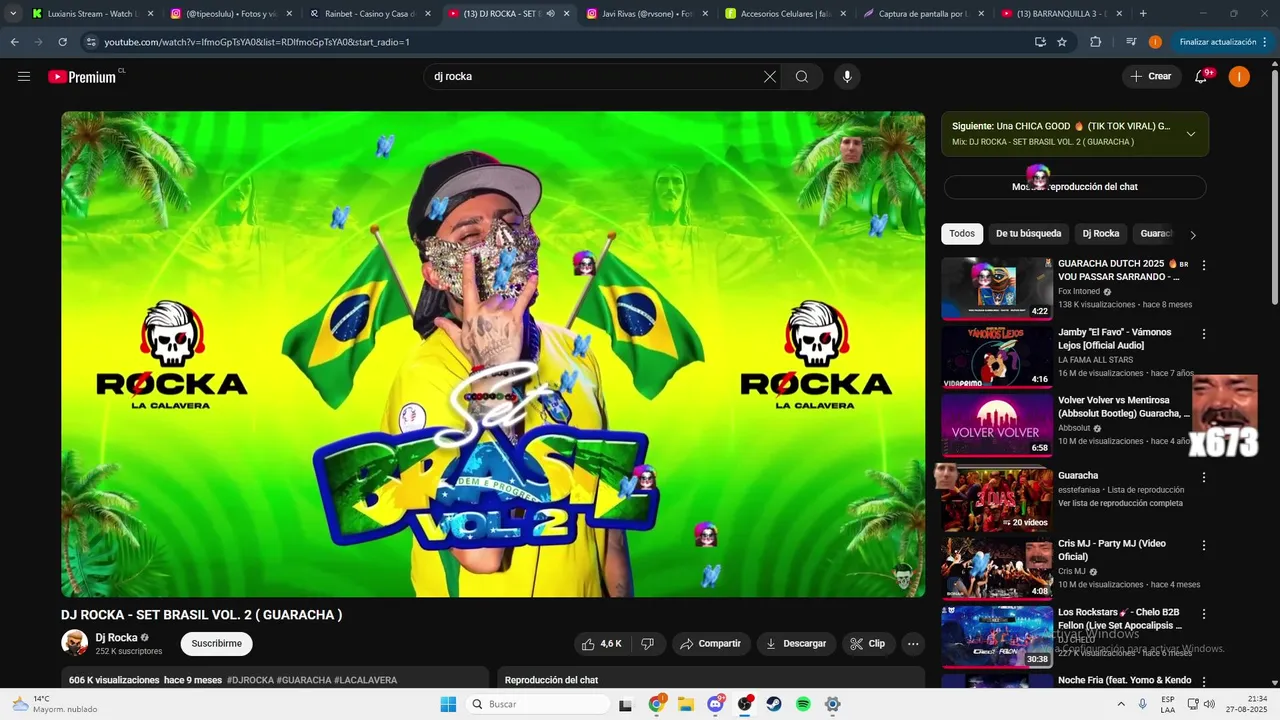Image resolution: width=1280 pixels, height=720 pixels.
Task: Go to YouTube Premium home logo
Action: (x=83, y=77)
